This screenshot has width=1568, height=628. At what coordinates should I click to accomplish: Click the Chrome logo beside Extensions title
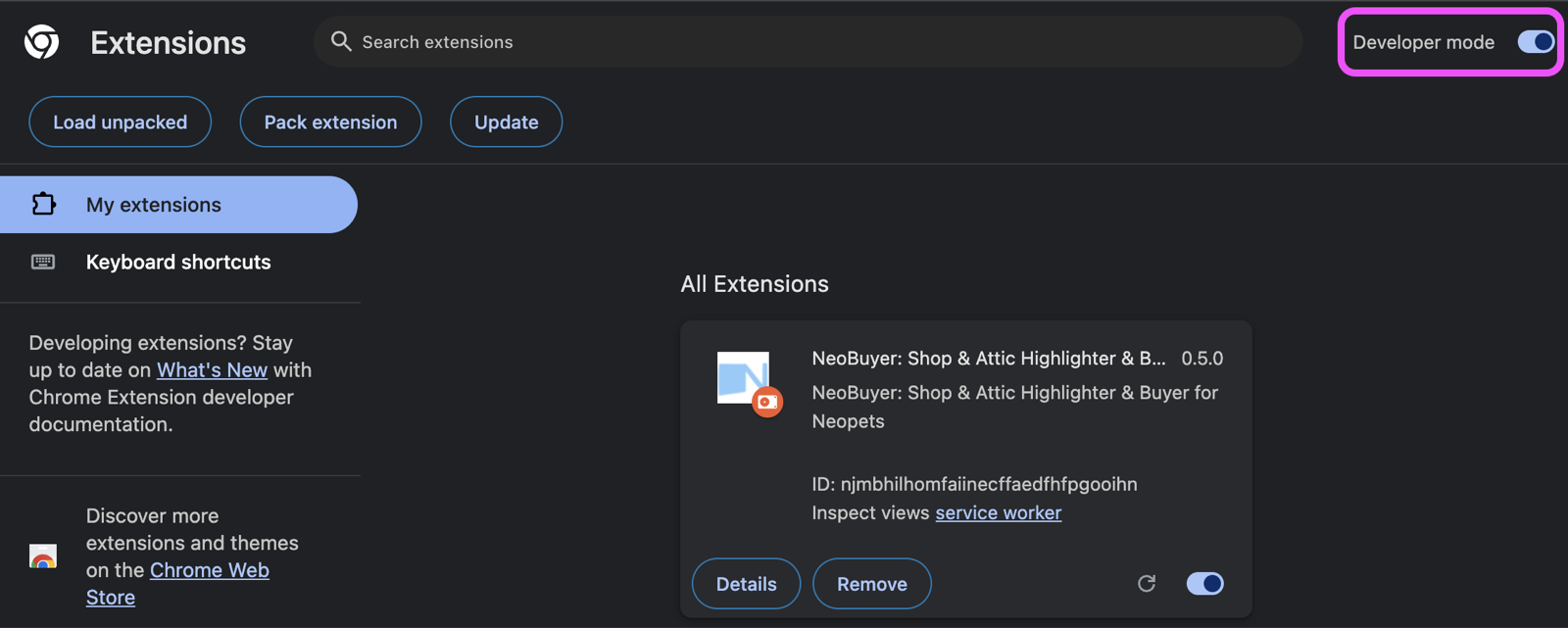pos(41,42)
